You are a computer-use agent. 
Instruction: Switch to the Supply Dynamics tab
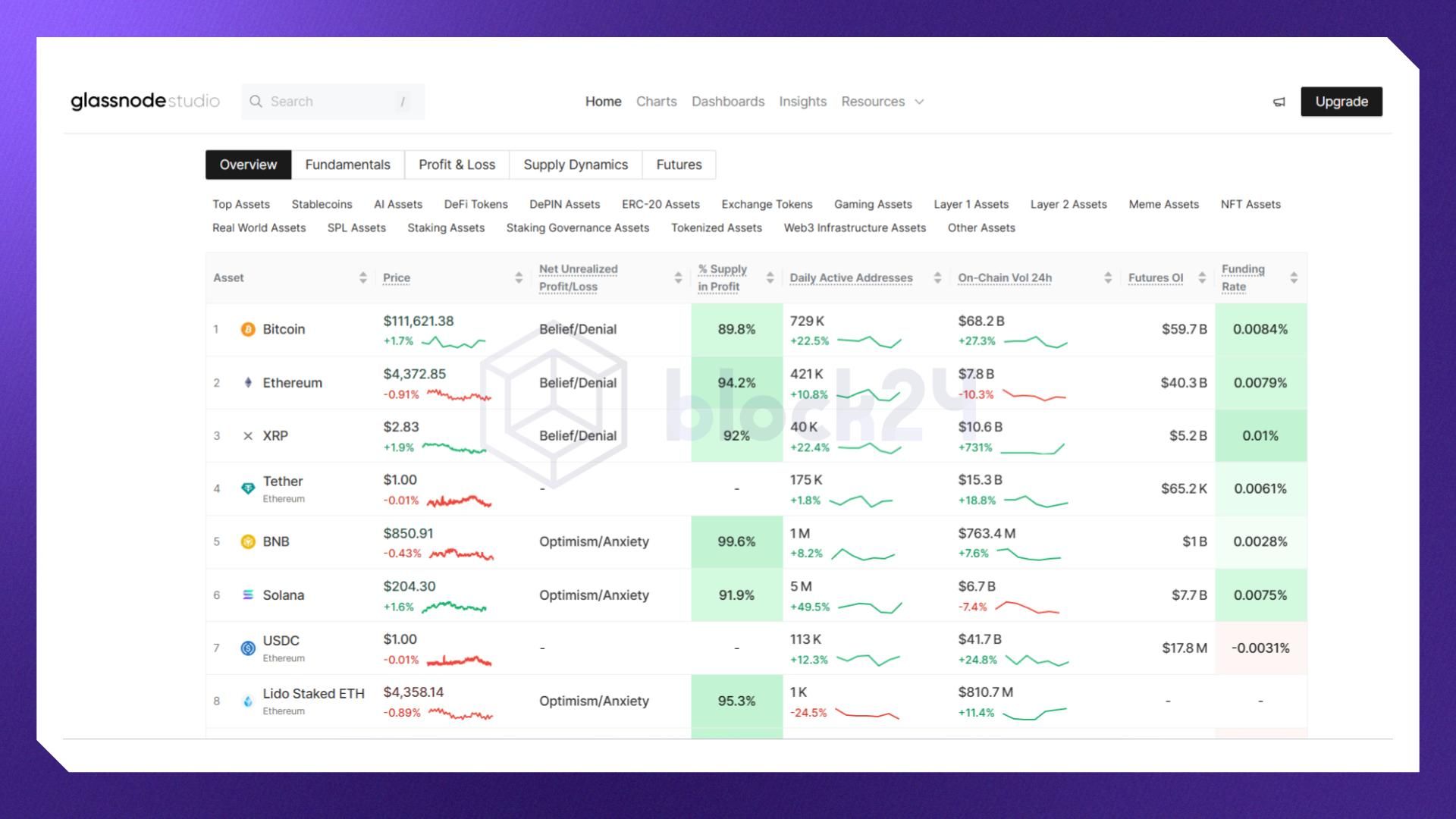coord(576,165)
